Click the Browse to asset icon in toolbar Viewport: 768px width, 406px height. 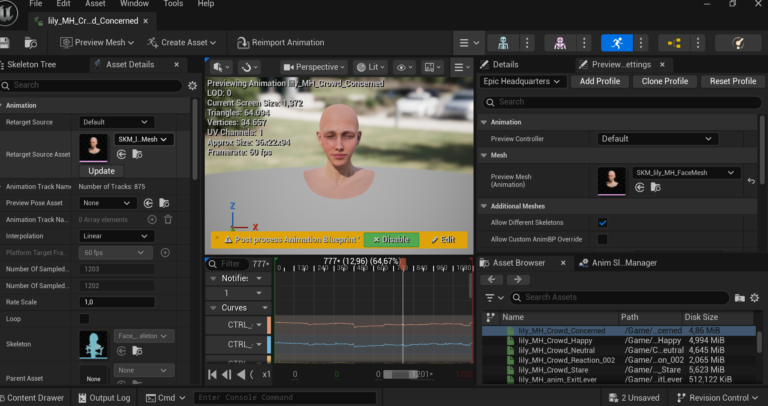tap(30, 43)
